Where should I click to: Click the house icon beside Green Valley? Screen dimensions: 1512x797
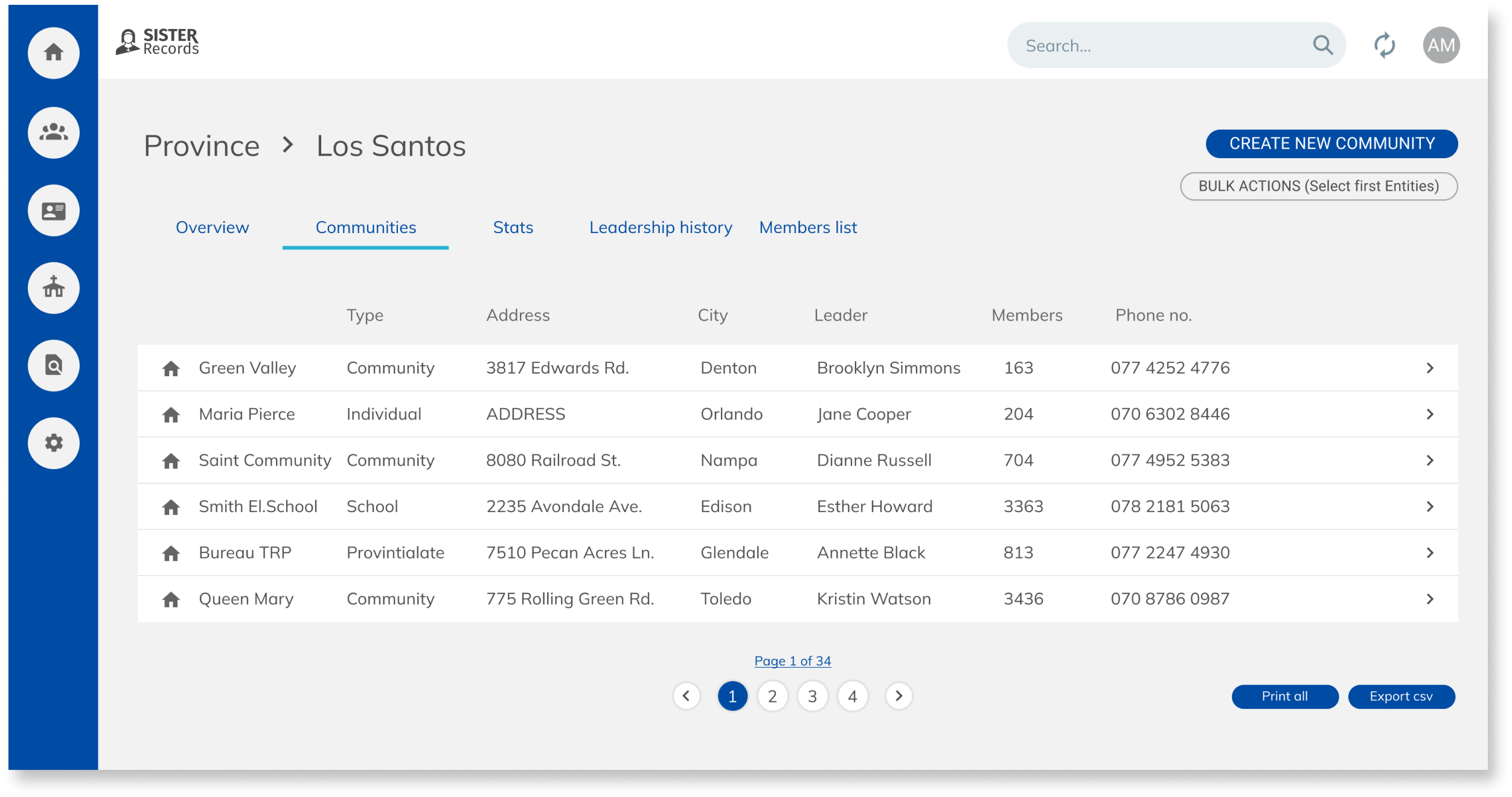tap(171, 367)
